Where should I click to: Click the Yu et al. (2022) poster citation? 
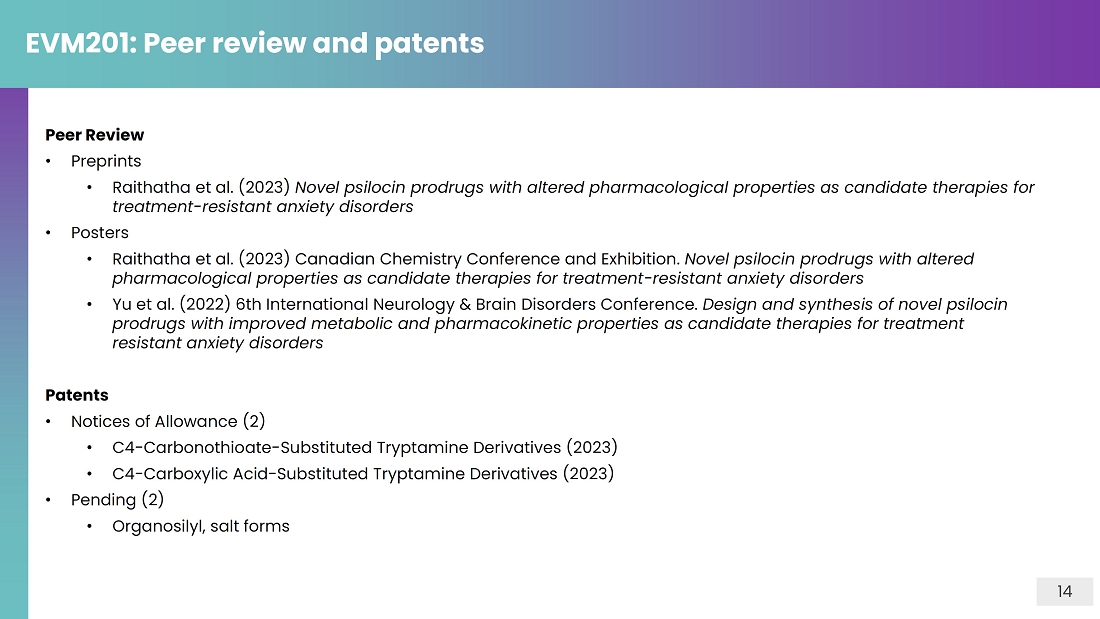click(x=560, y=324)
